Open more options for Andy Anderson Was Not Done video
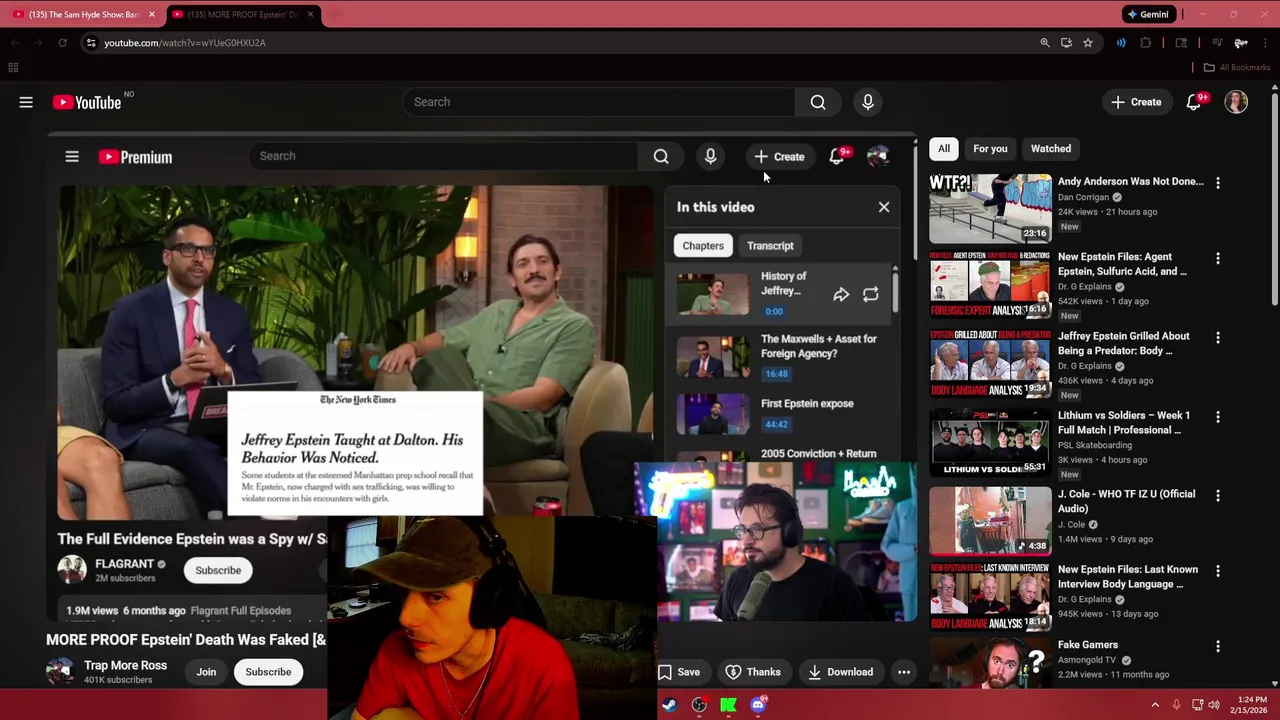The image size is (1280, 720). click(1217, 183)
